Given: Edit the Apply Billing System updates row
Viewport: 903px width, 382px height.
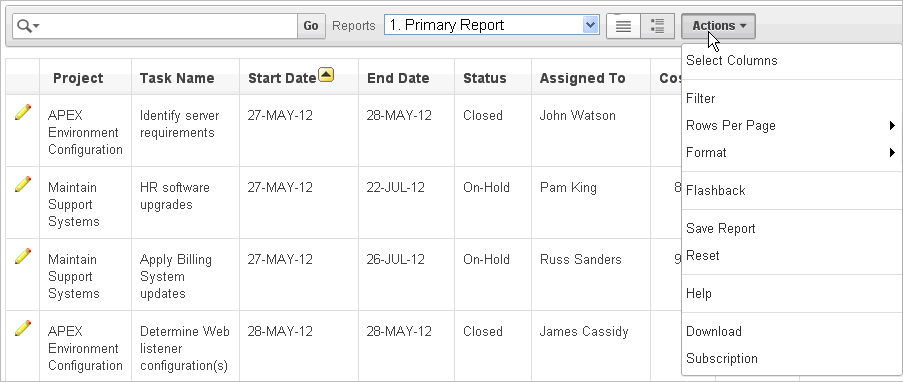Looking at the screenshot, I should pyautogui.click(x=22, y=256).
